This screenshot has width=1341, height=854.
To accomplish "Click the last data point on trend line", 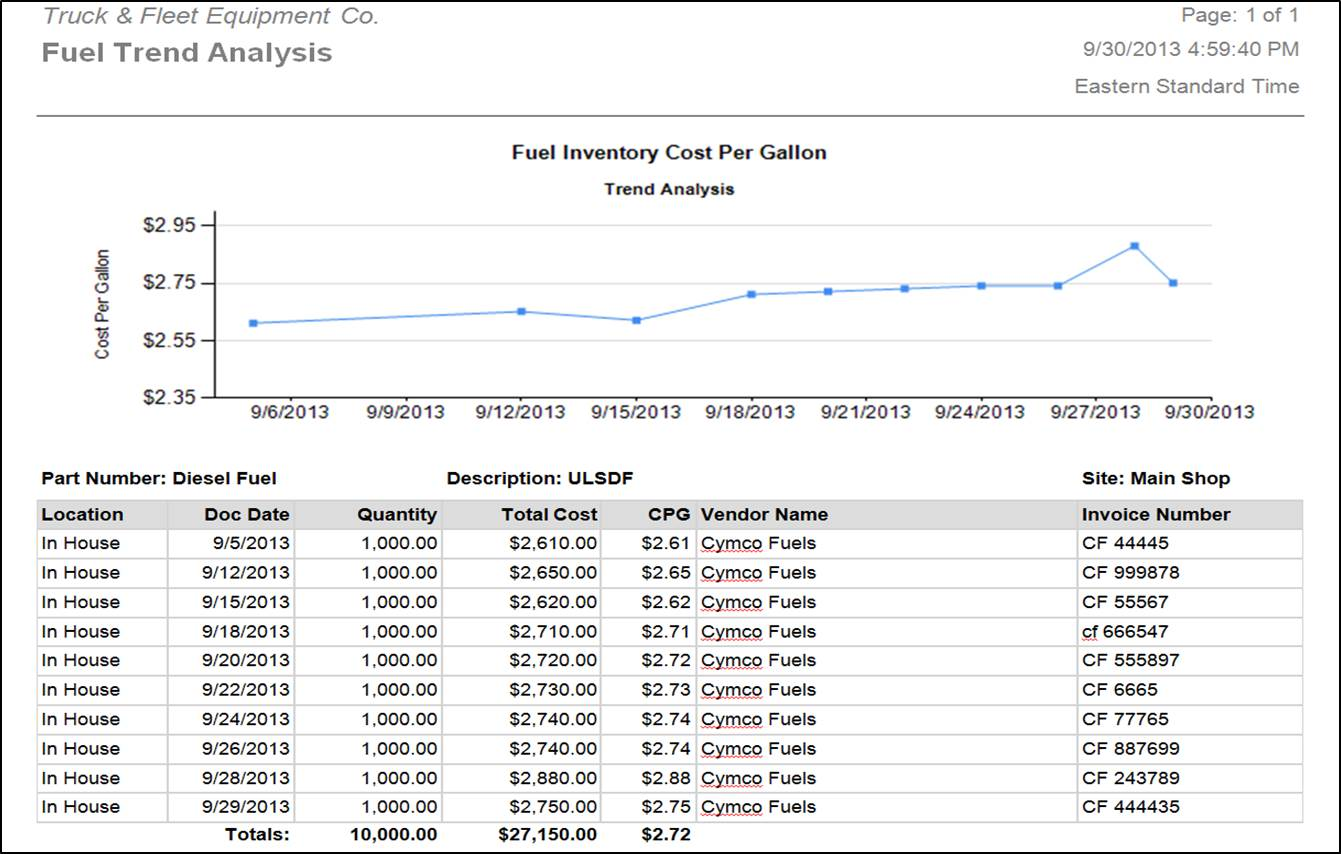I will [1173, 283].
